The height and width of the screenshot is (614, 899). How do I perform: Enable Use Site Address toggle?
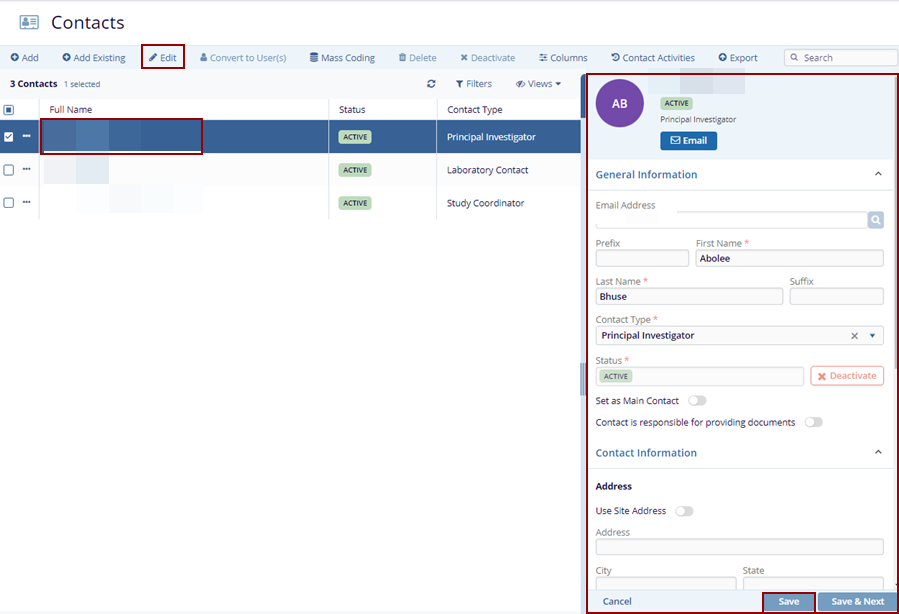click(684, 511)
